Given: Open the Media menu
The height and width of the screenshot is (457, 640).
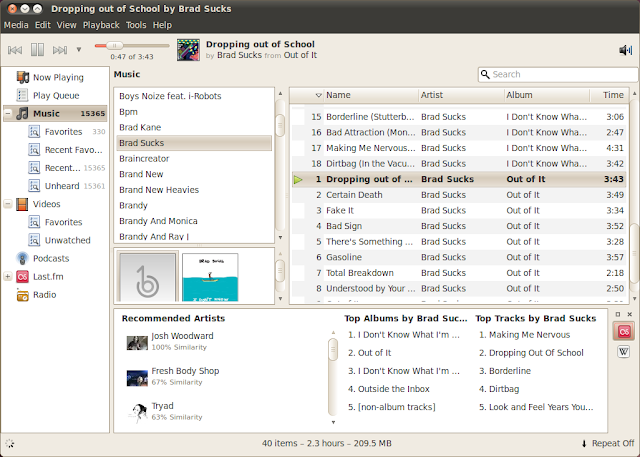Looking at the screenshot, I should point(16,25).
